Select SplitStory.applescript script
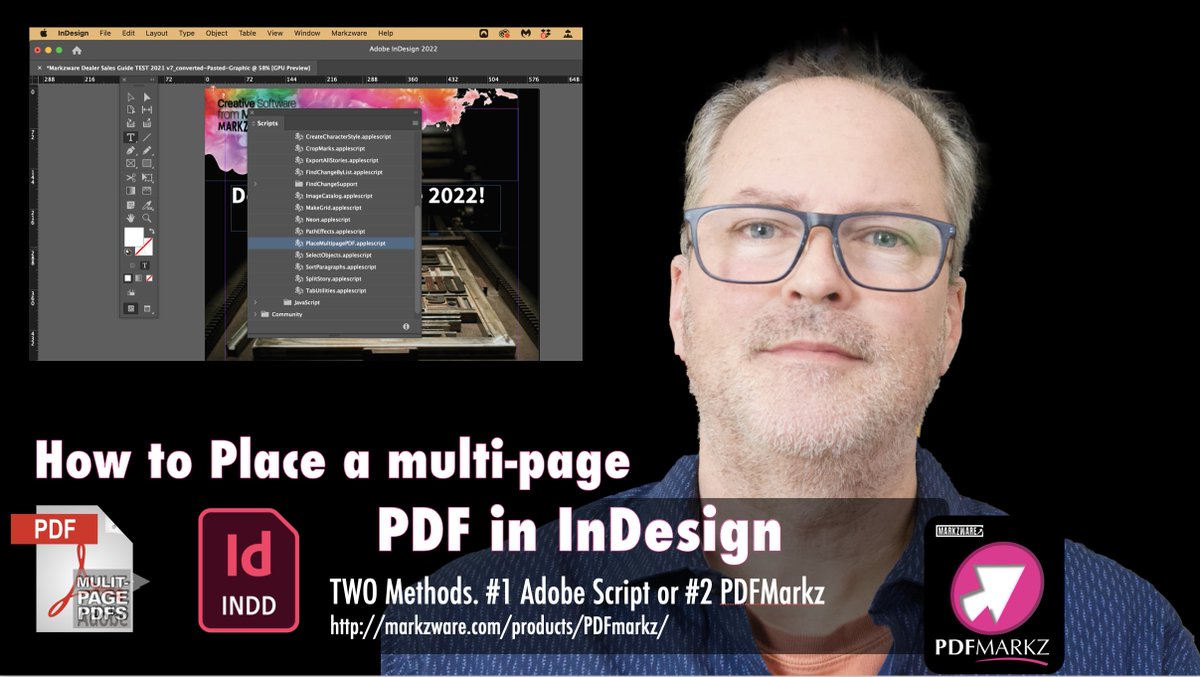The width and height of the screenshot is (1200, 677). tap(332, 278)
